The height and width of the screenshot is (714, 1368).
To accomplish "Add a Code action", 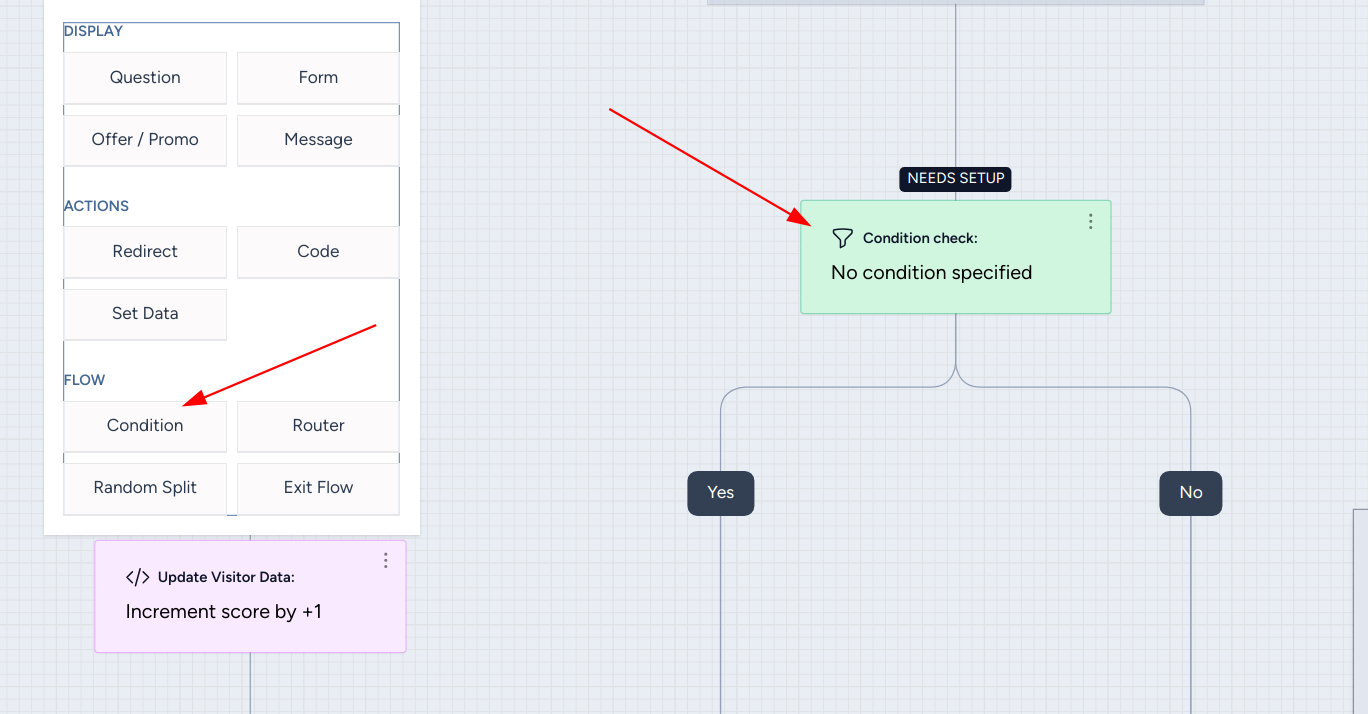I will pyautogui.click(x=318, y=252).
